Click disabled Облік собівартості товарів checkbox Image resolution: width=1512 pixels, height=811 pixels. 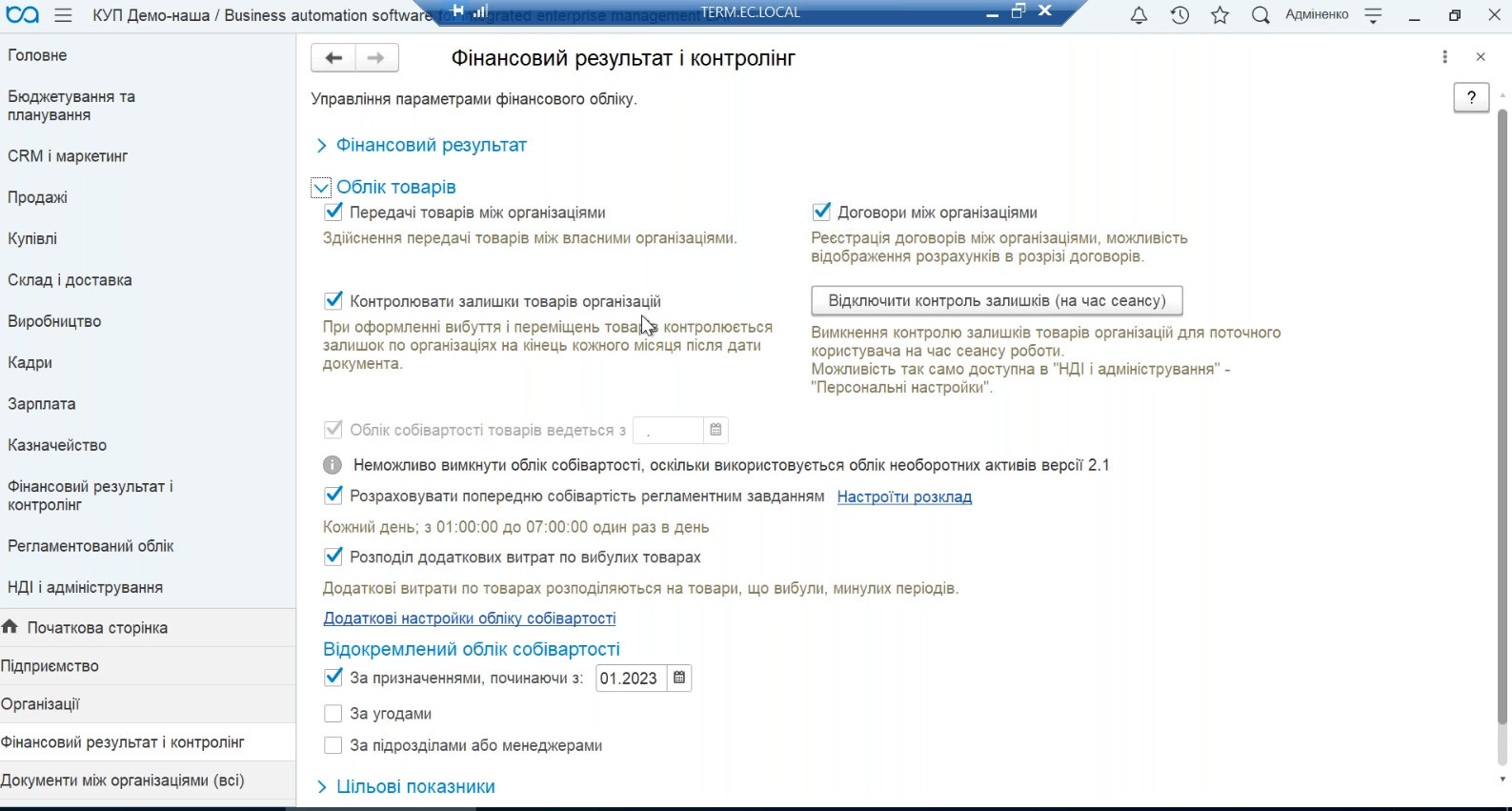pyautogui.click(x=333, y=430)
